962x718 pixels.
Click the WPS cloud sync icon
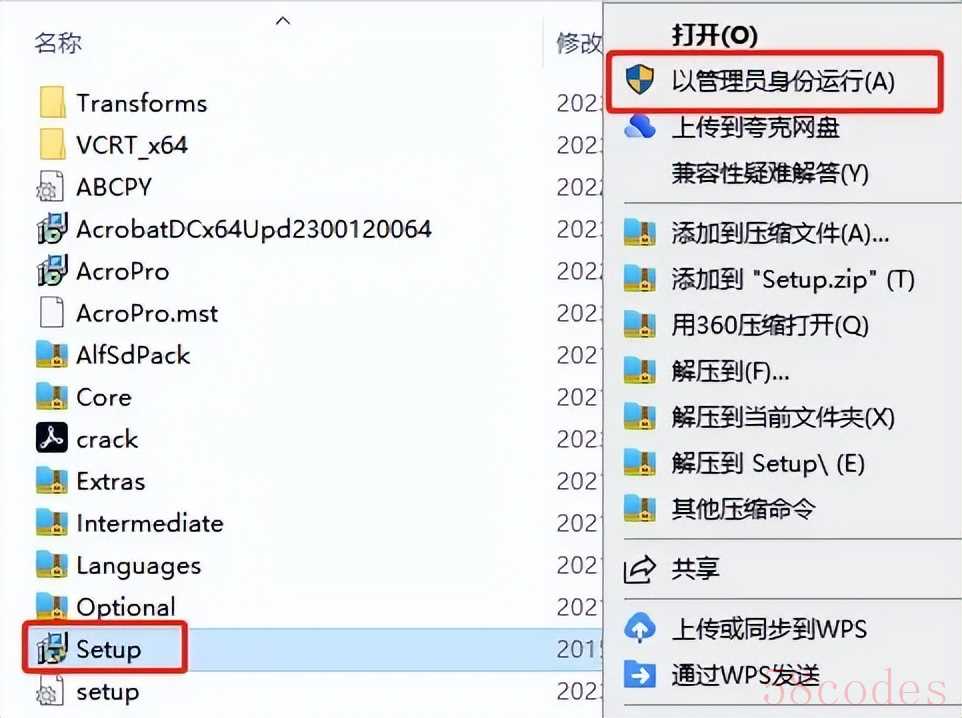click(x=639, y=628)
